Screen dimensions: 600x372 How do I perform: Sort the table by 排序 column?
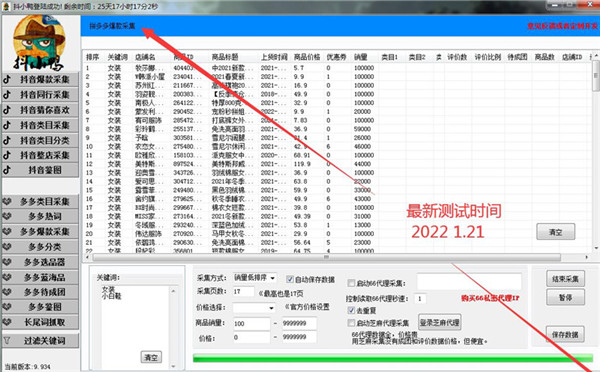click(x=93, y=57)
